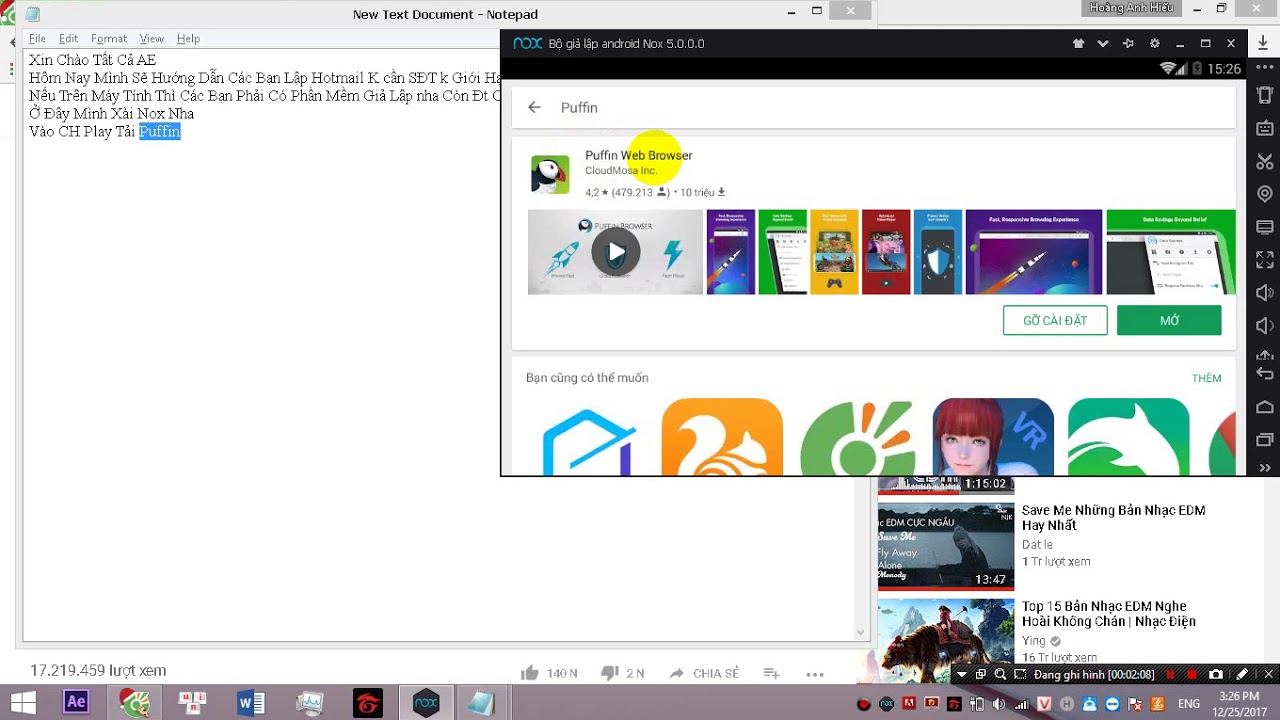
Task: Open Windows Start button
Action: click(x=23, y=703)
